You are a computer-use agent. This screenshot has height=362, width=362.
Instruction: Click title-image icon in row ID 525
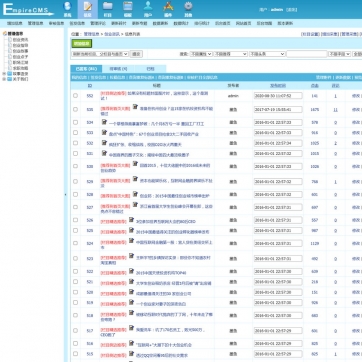[x=131, y=230]
